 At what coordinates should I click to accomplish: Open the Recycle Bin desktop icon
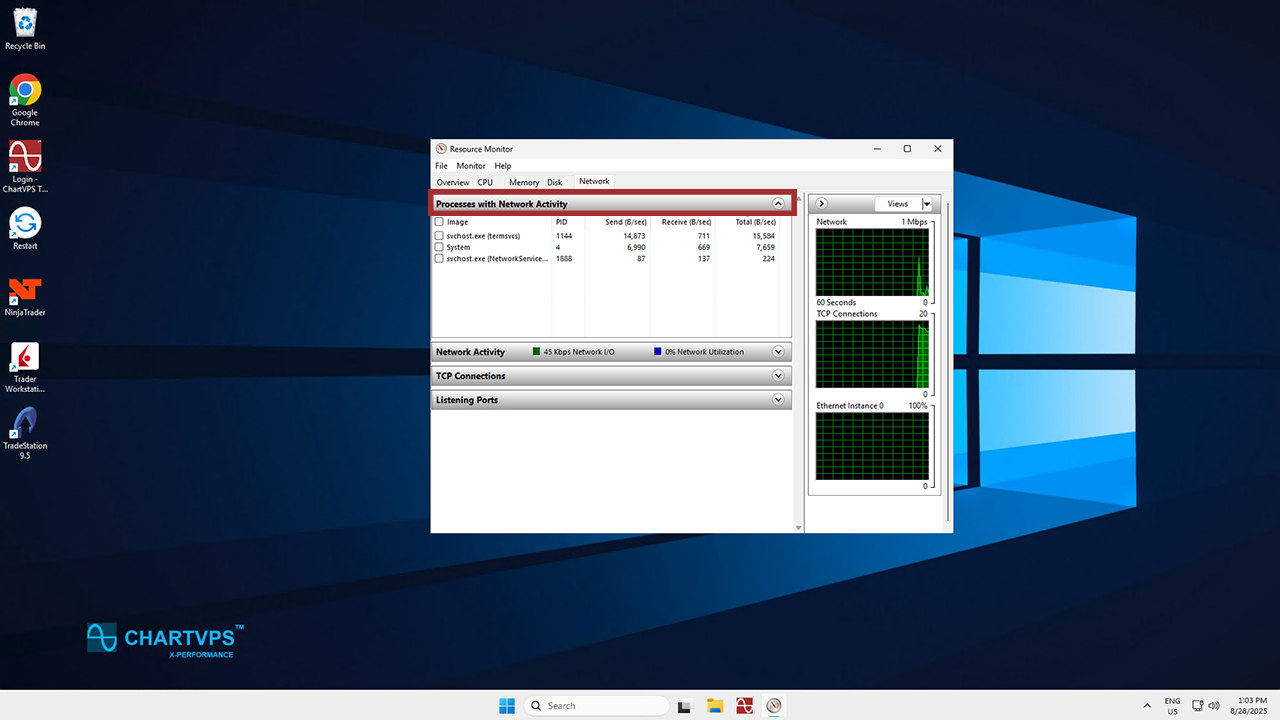click(25, 23)
